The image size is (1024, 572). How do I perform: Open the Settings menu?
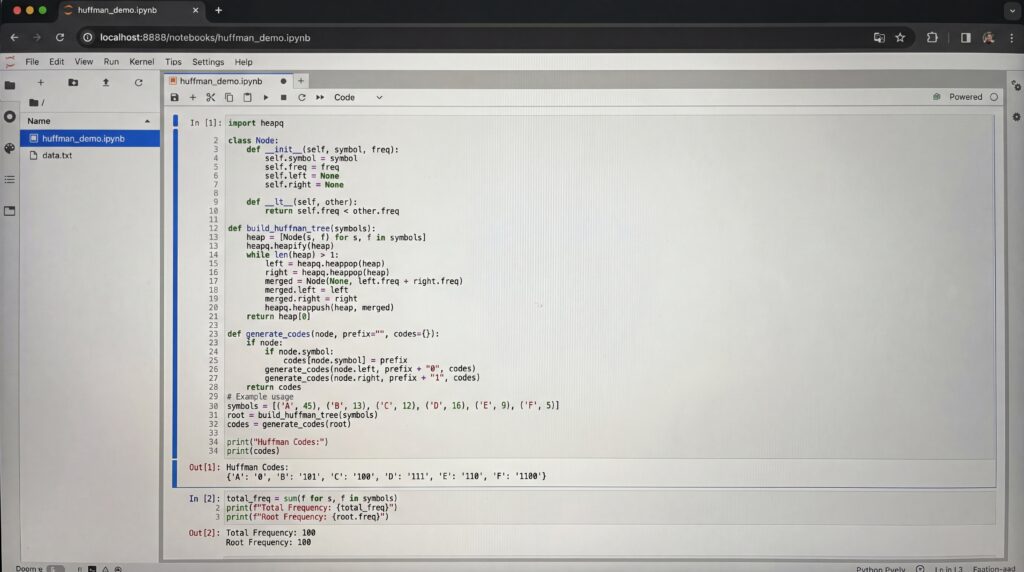(208, 62)
